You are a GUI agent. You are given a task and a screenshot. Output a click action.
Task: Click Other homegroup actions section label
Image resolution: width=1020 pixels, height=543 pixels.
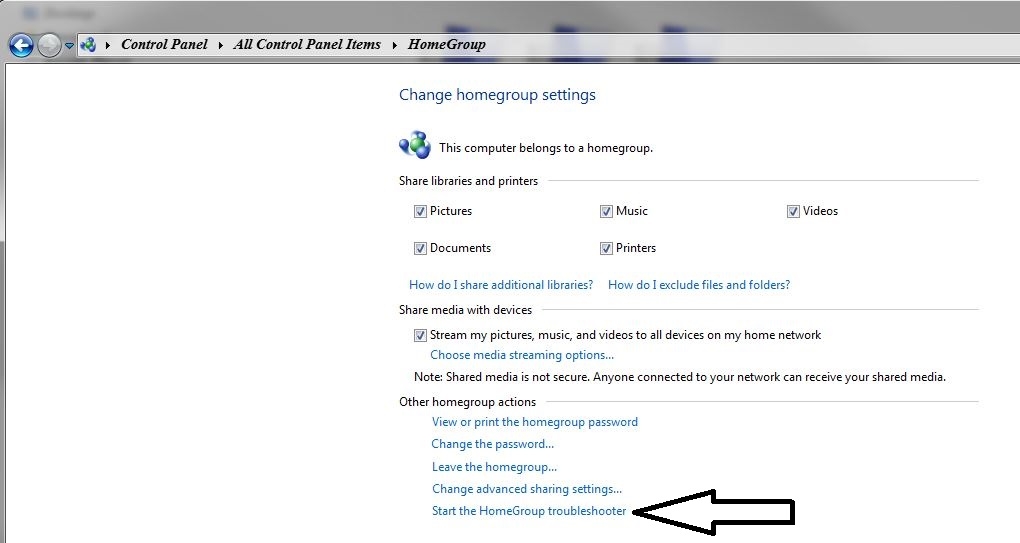[x=467, y=402]
